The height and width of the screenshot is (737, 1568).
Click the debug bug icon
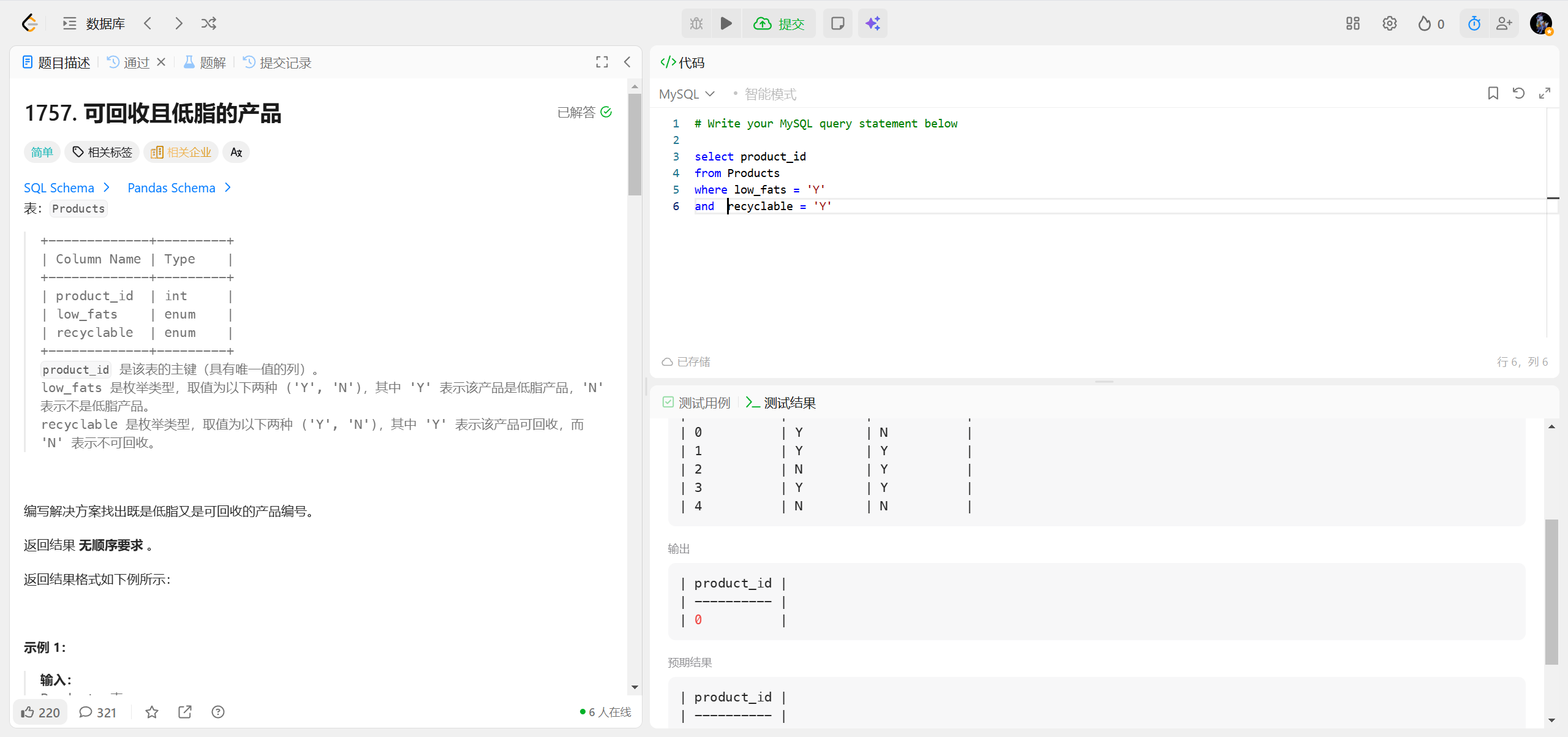click(696, 23)
